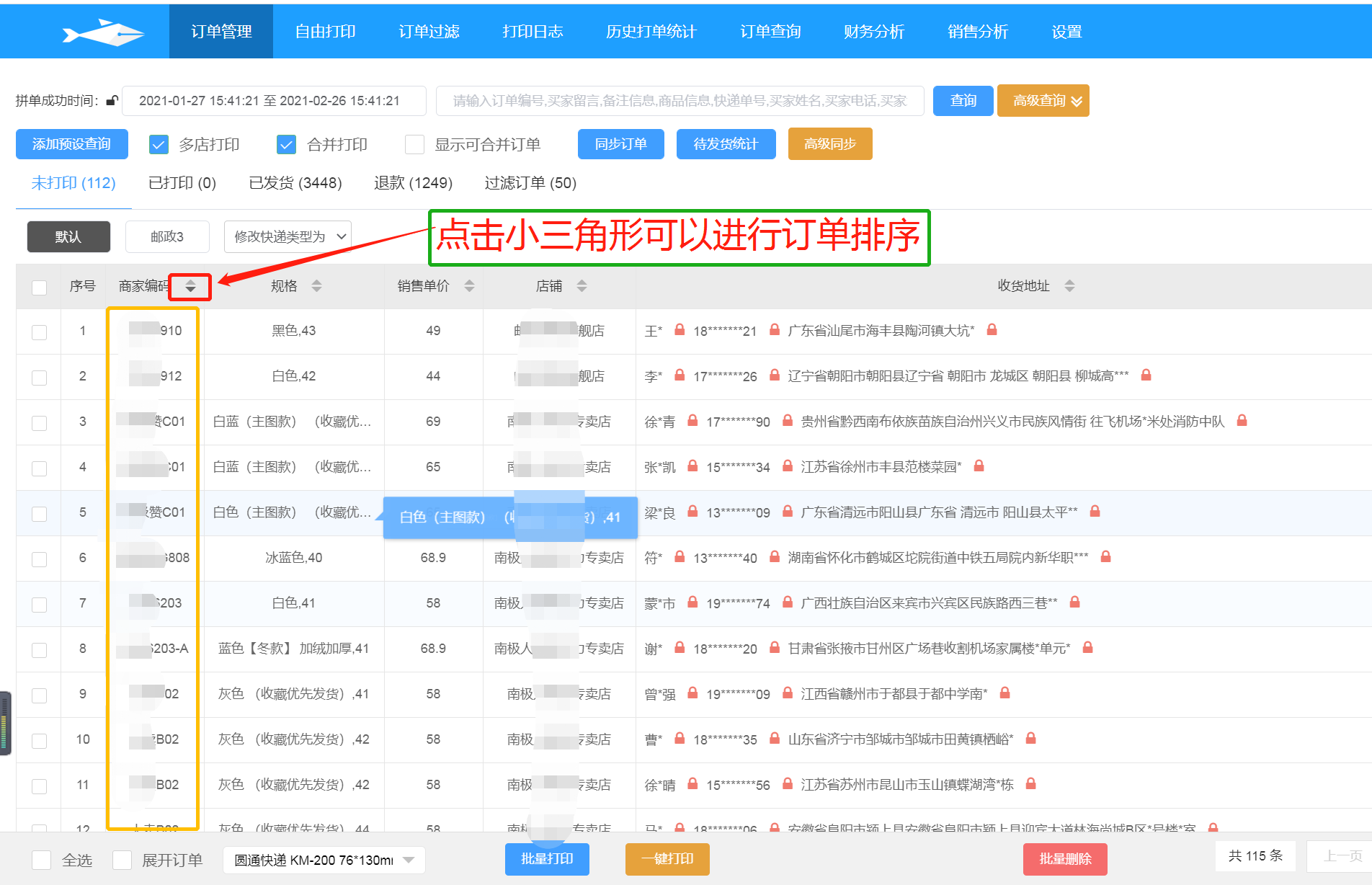This screenshot has width=1372, height=885.
Task: Click the unlock icon beside 拼单成功时间
Action: click(112, 101)
